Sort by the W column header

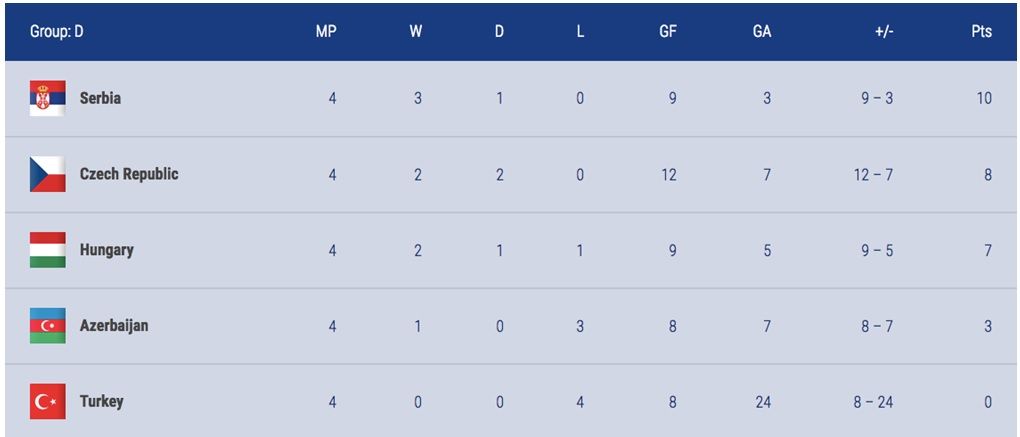(416, 32)
